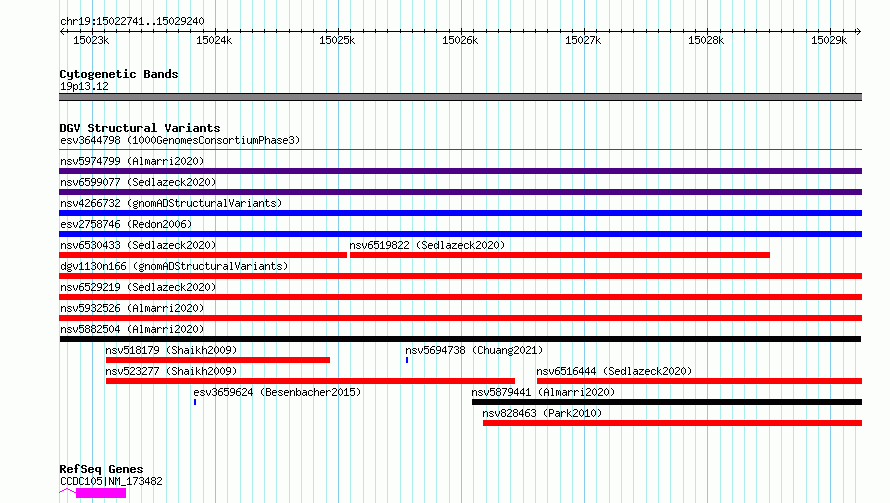Click the chr19:15022741..15029240 coordinate label
Image resolution: width=890 pixels, height=503 pixels.
[132, 21]
